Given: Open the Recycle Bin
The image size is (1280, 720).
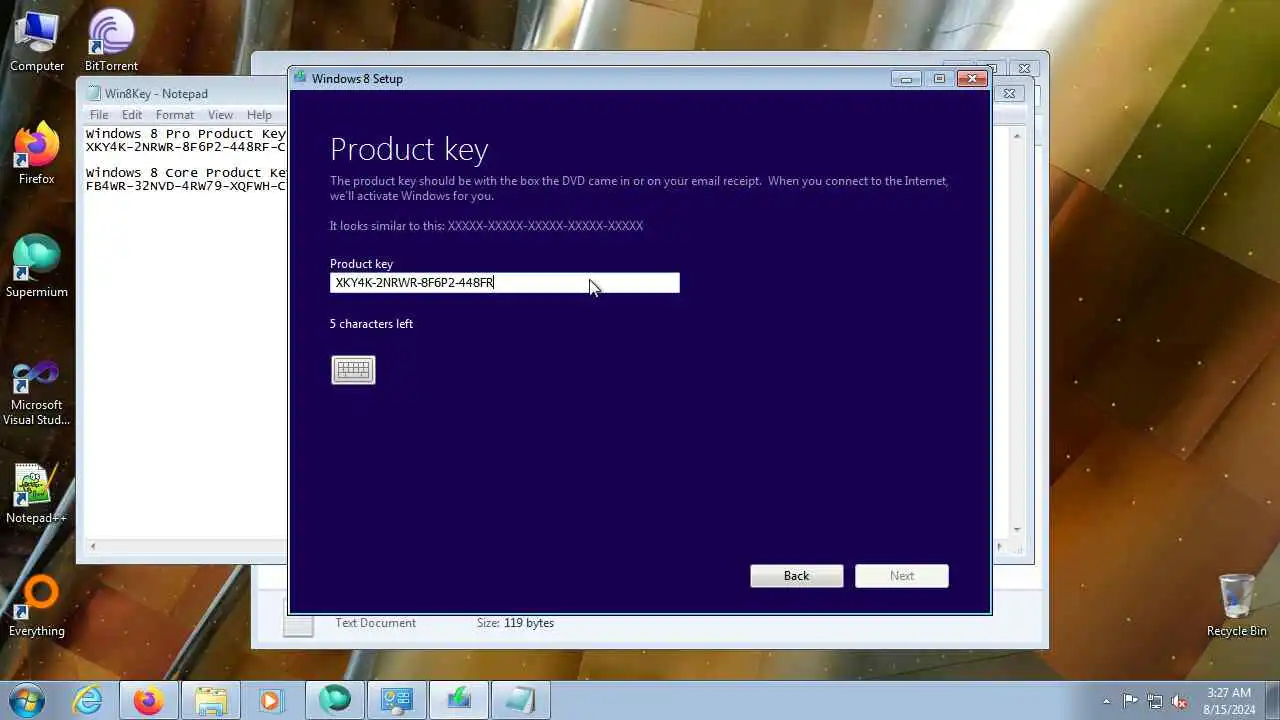Looking at the screenshot, I should (x=1237, y=606).
